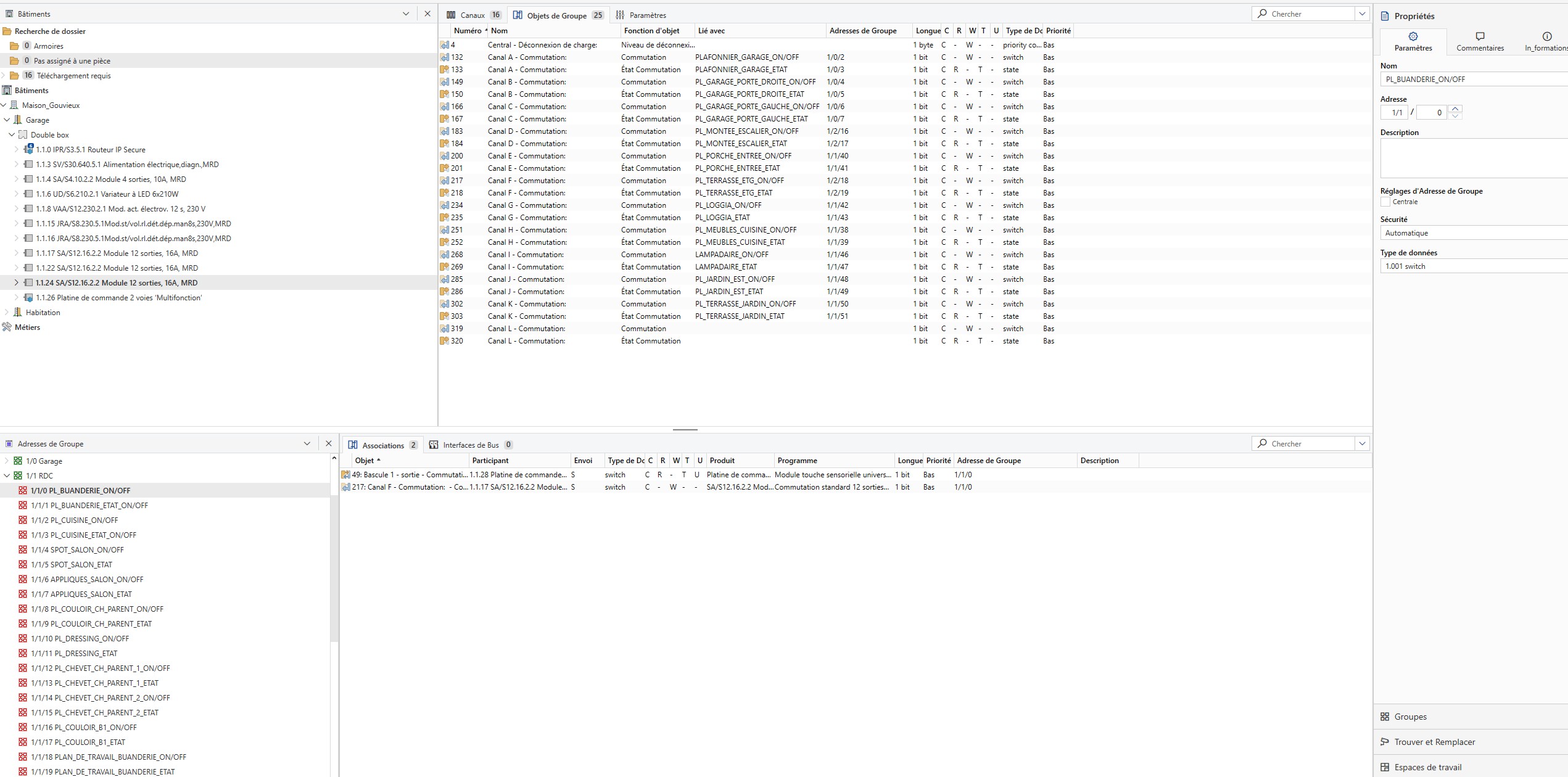The height and width of the screenshot is (777, 1568).
Task: Switch to the Canaux tab
Action: point(472,15)
